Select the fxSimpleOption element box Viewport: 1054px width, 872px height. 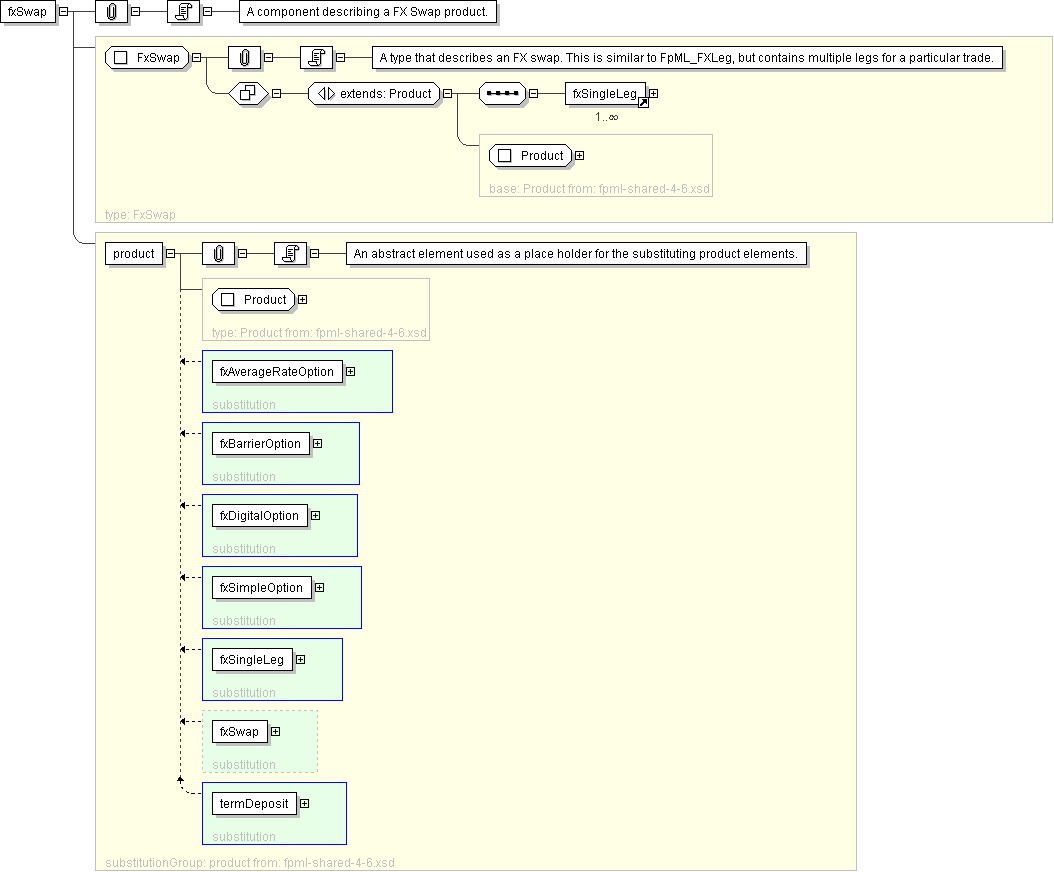click(261, 587)
